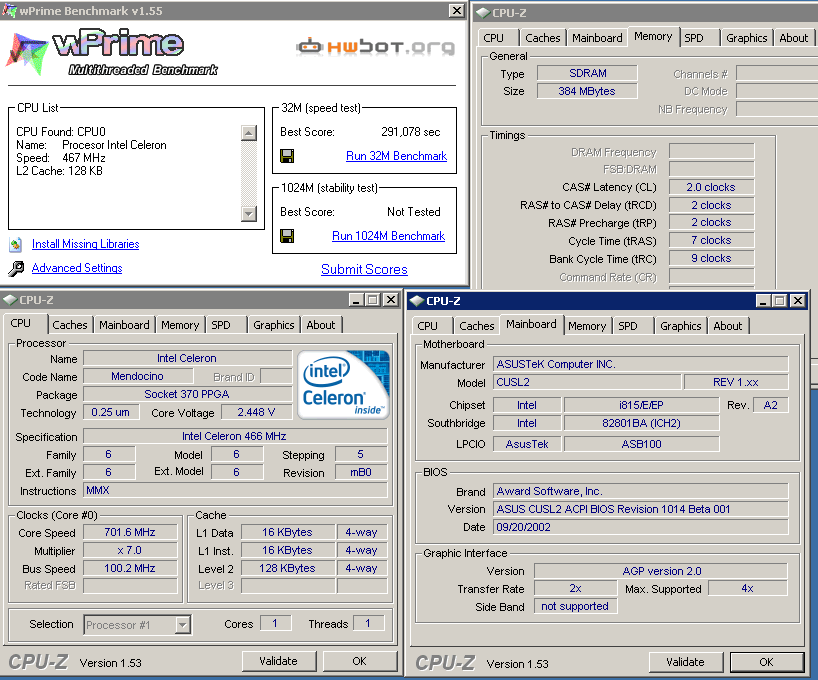Click the Install Missing Libraries icon
This screenshot has width=818, height=680.
click(x=15, y=244)
